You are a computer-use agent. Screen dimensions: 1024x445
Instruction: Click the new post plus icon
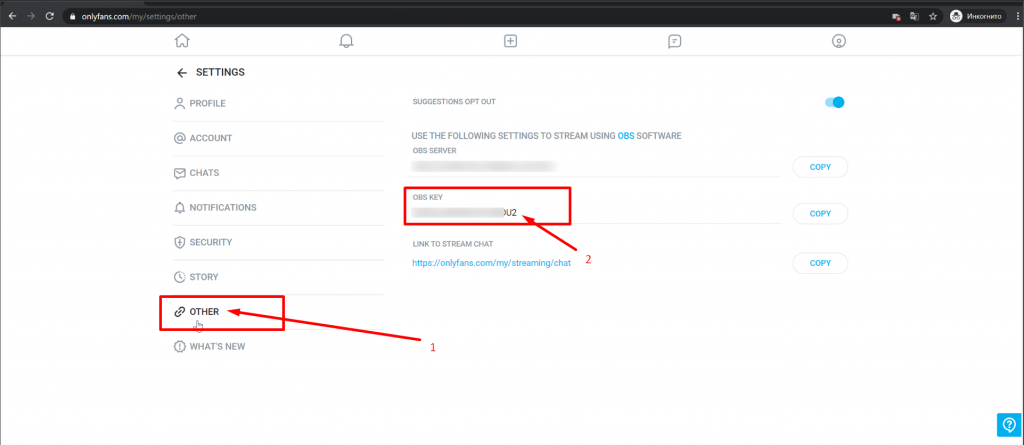[511, 41]
